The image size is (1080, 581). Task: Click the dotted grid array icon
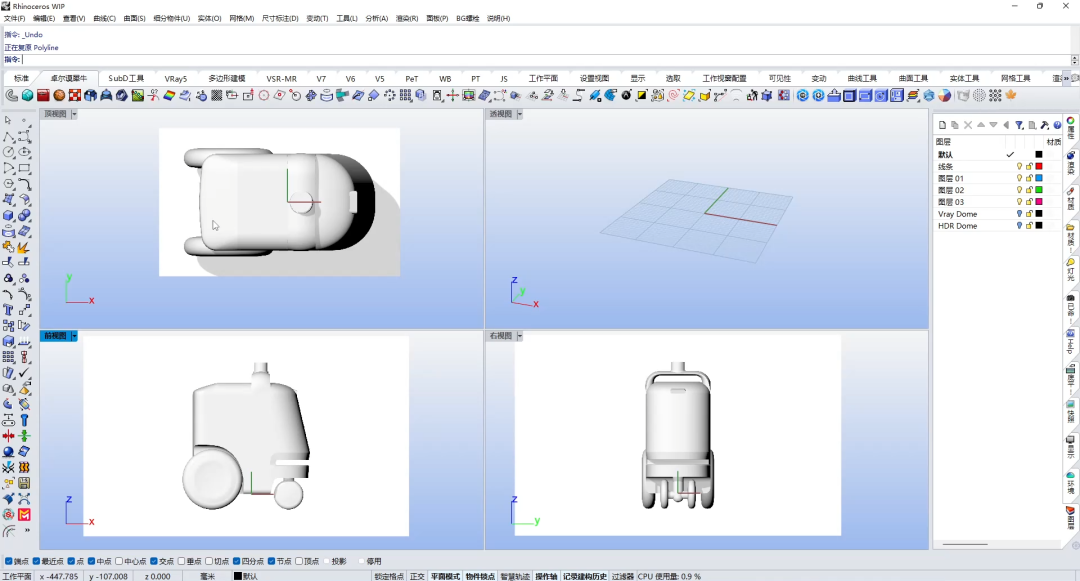(x=995, y=96)
